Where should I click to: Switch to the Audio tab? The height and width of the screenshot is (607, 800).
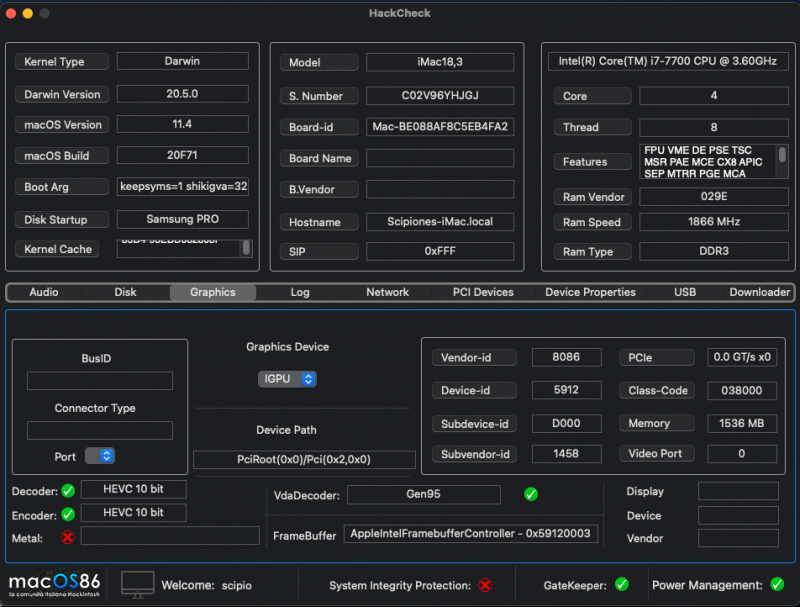44,292
